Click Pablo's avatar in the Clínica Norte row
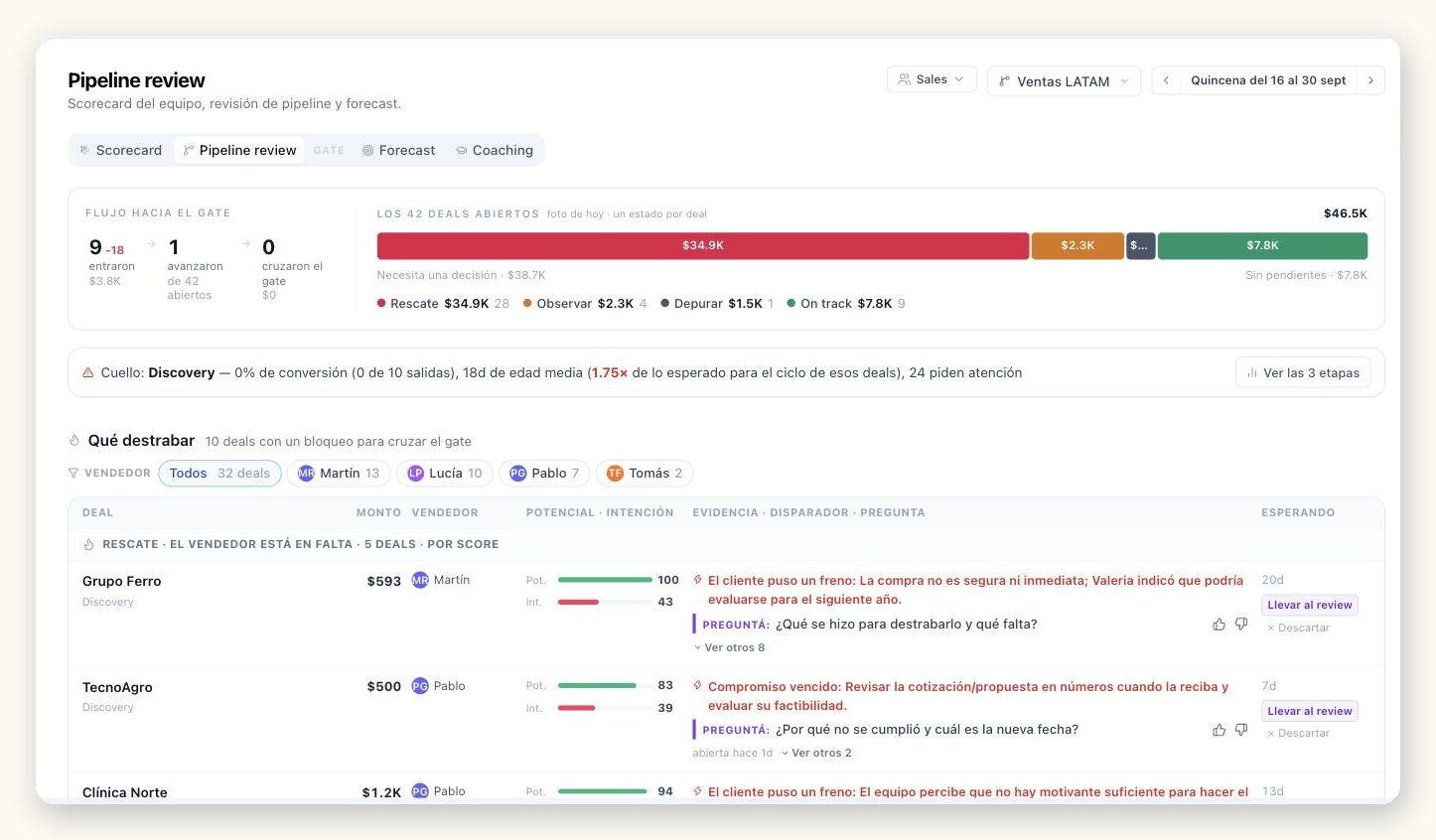Image resolution: width=1436 pixels, height=840 pixels. tap(420, 791)
